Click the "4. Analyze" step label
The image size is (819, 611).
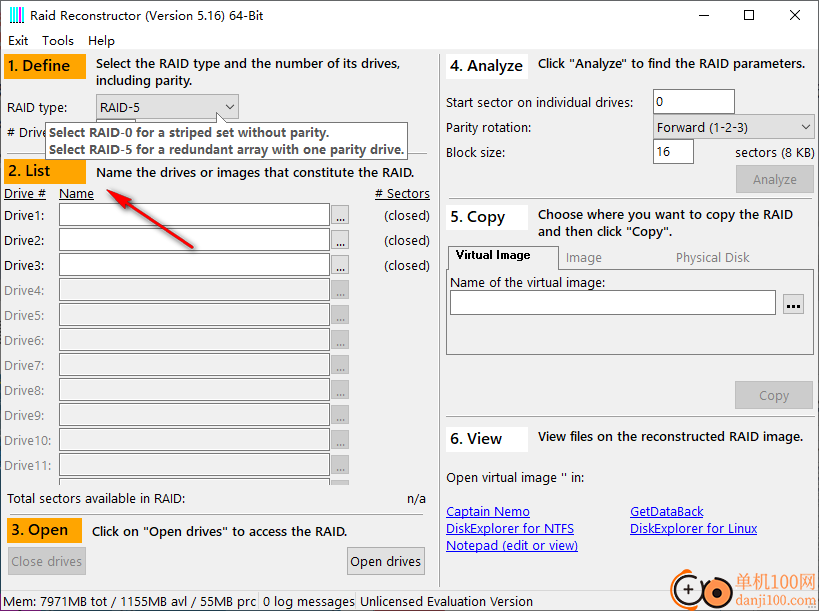click(x=487, y=66)
